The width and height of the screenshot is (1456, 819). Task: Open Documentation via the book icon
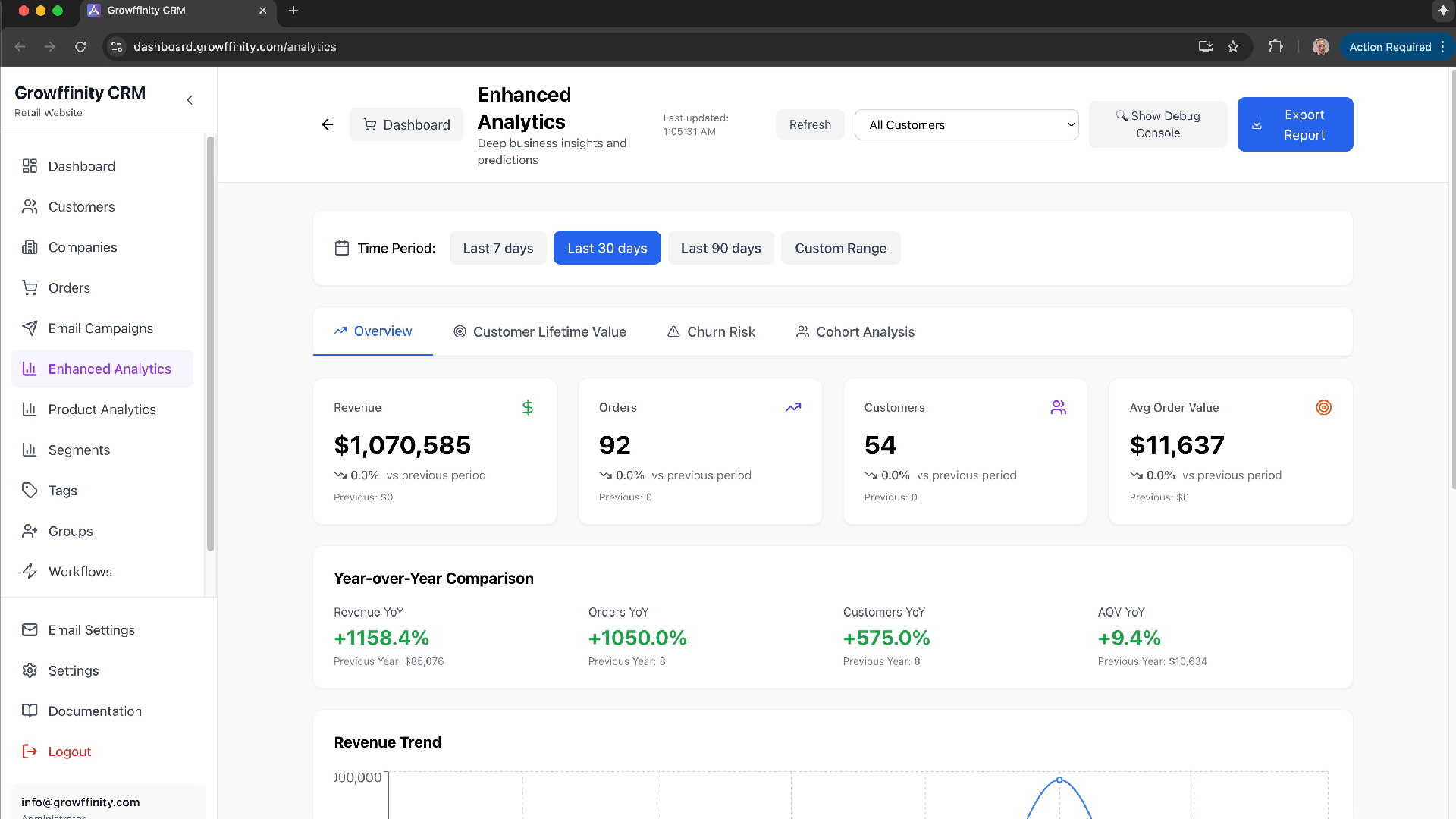(30, 711)
